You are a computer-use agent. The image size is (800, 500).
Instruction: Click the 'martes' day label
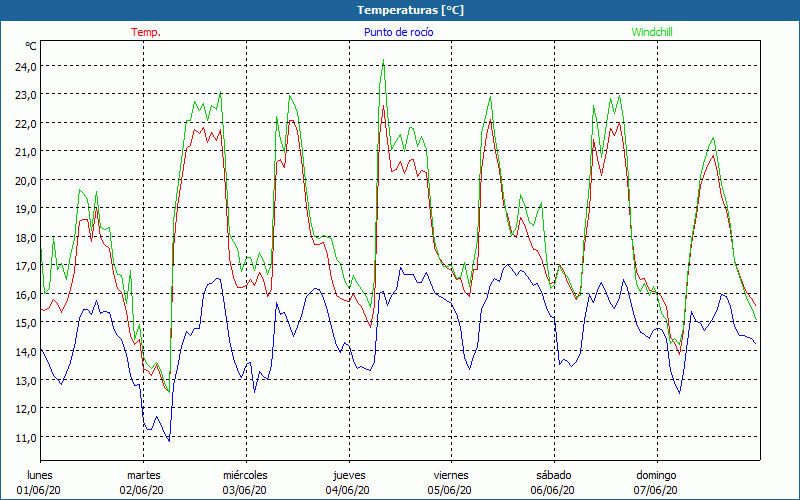tap(144, 475)
